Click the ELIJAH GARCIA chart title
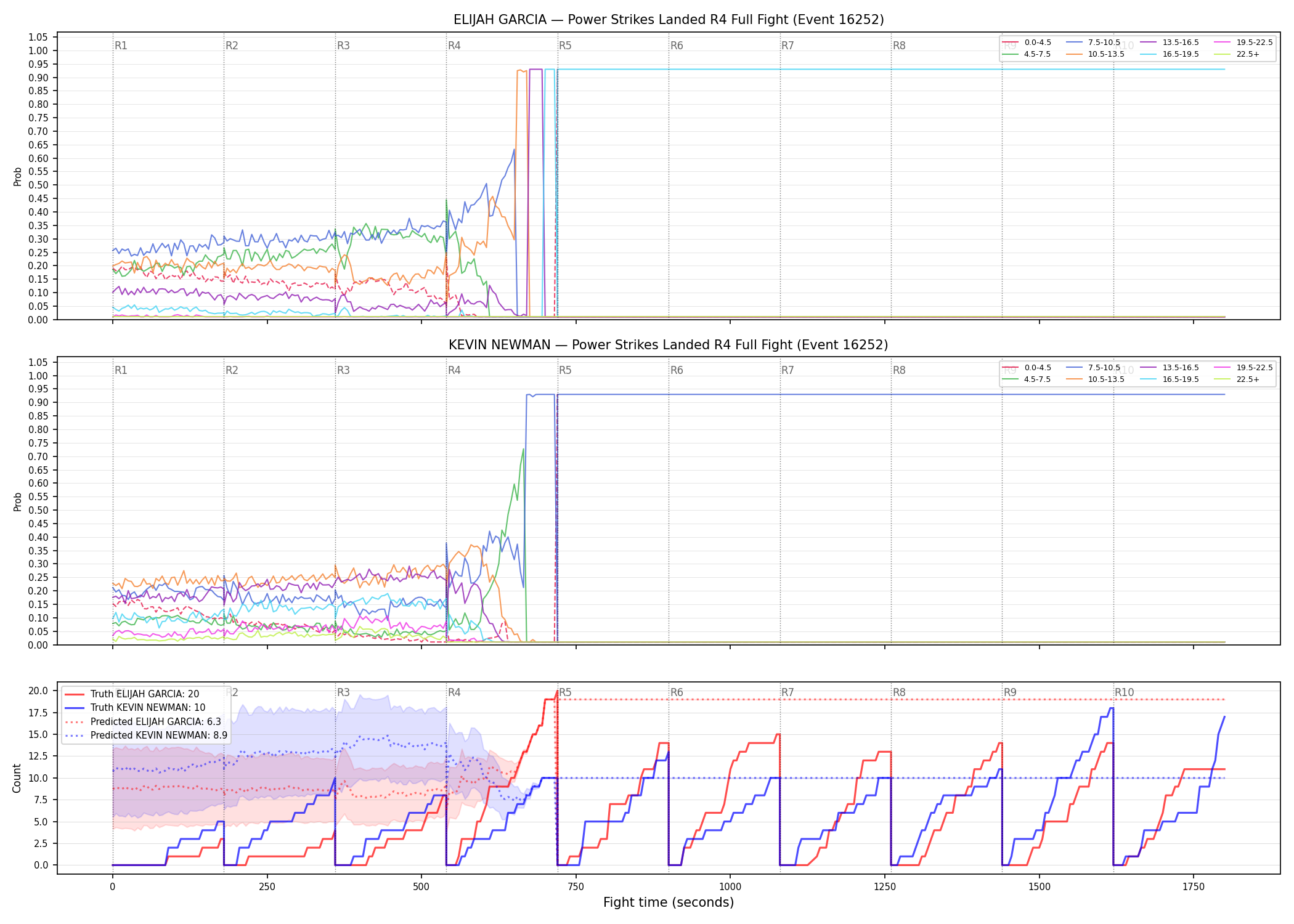 (669, 20)
